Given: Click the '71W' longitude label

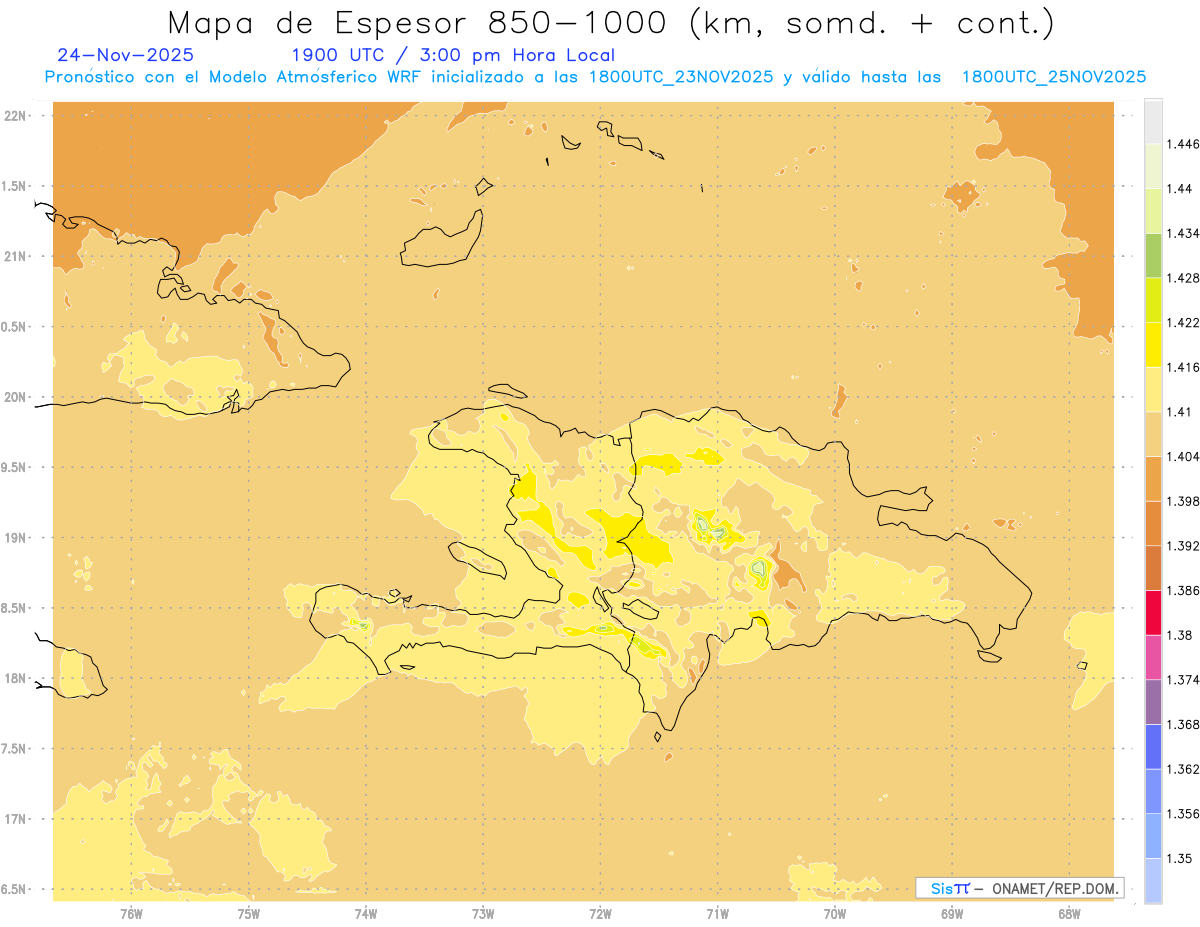Looking at the screenshot, I should point(717,913).
